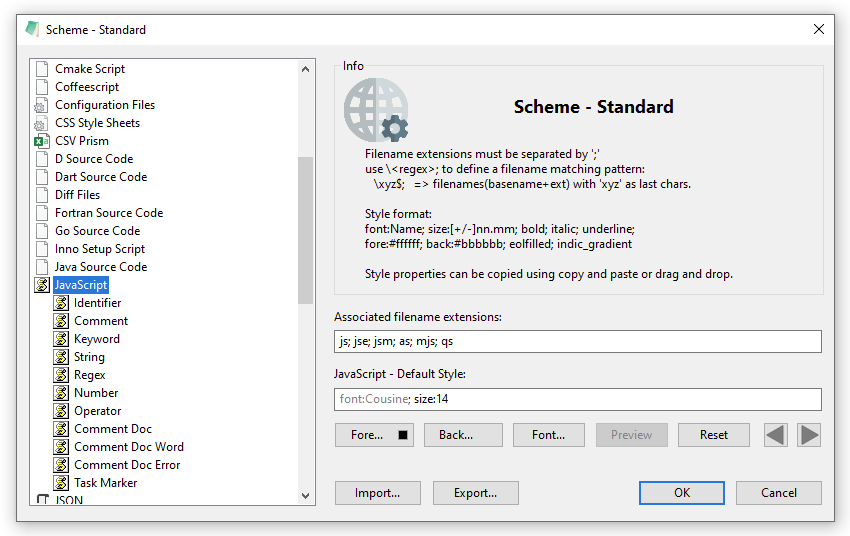Viewport: 850px width, 536px height.
Task: Go to next style with right arrow
Action: [x=809, y=435]
